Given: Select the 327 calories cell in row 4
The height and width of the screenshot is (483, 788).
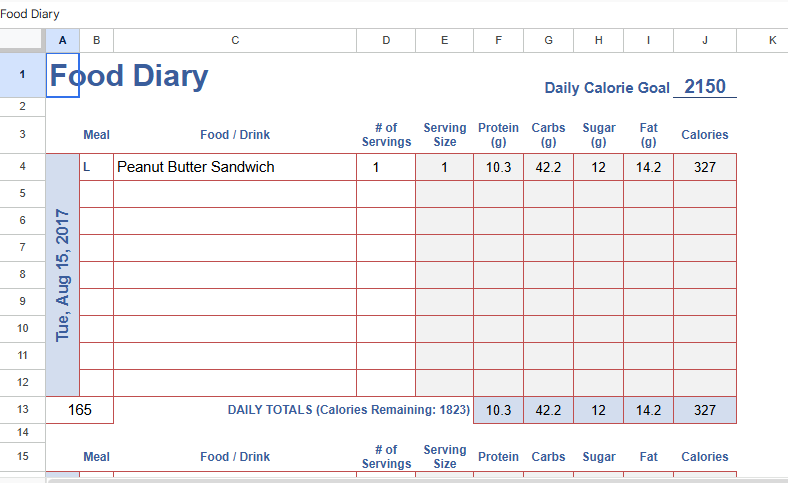Looking at the screenshot, I should (x=705, y=167).
